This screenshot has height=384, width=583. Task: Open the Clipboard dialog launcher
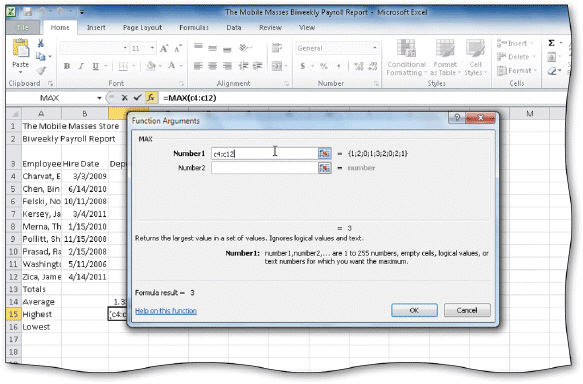tap(50, 84)
